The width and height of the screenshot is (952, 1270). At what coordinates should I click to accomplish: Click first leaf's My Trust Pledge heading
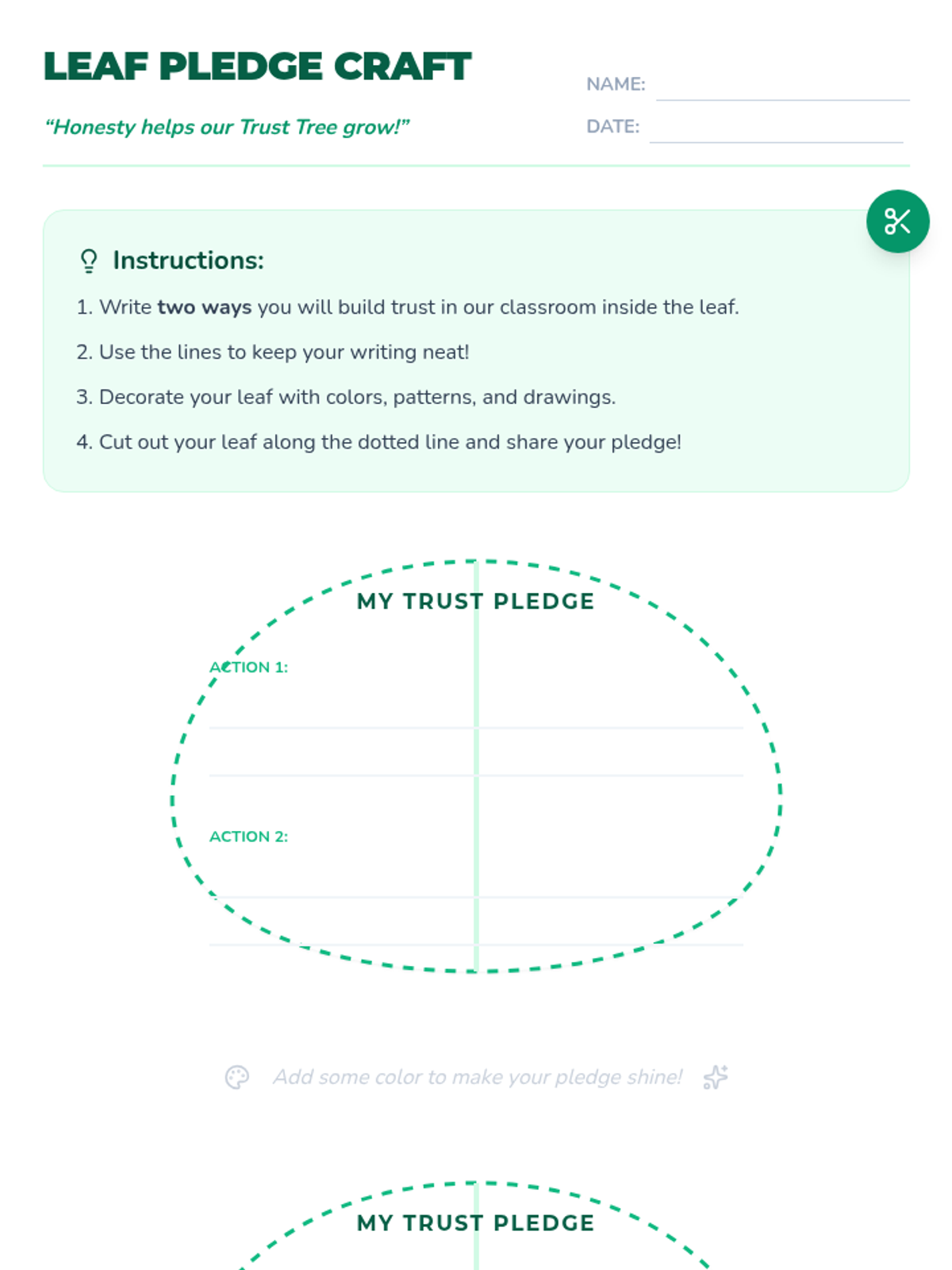[x=475, y=602]
